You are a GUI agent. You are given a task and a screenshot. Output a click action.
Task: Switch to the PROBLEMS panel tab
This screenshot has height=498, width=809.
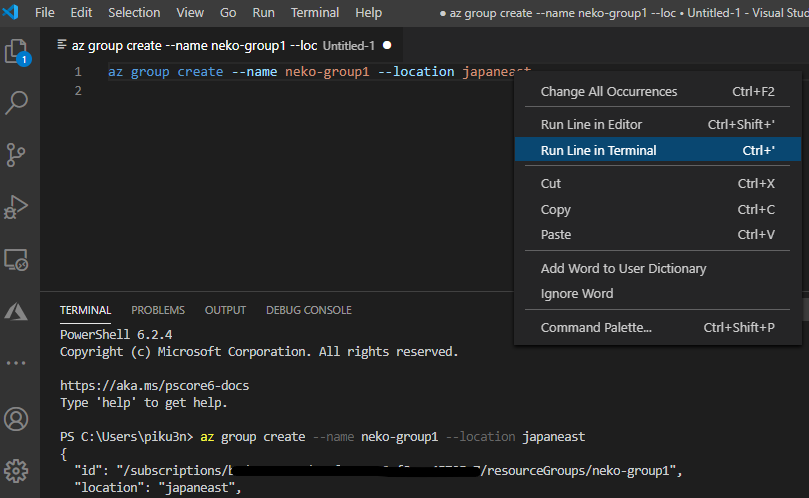point(158,310)
